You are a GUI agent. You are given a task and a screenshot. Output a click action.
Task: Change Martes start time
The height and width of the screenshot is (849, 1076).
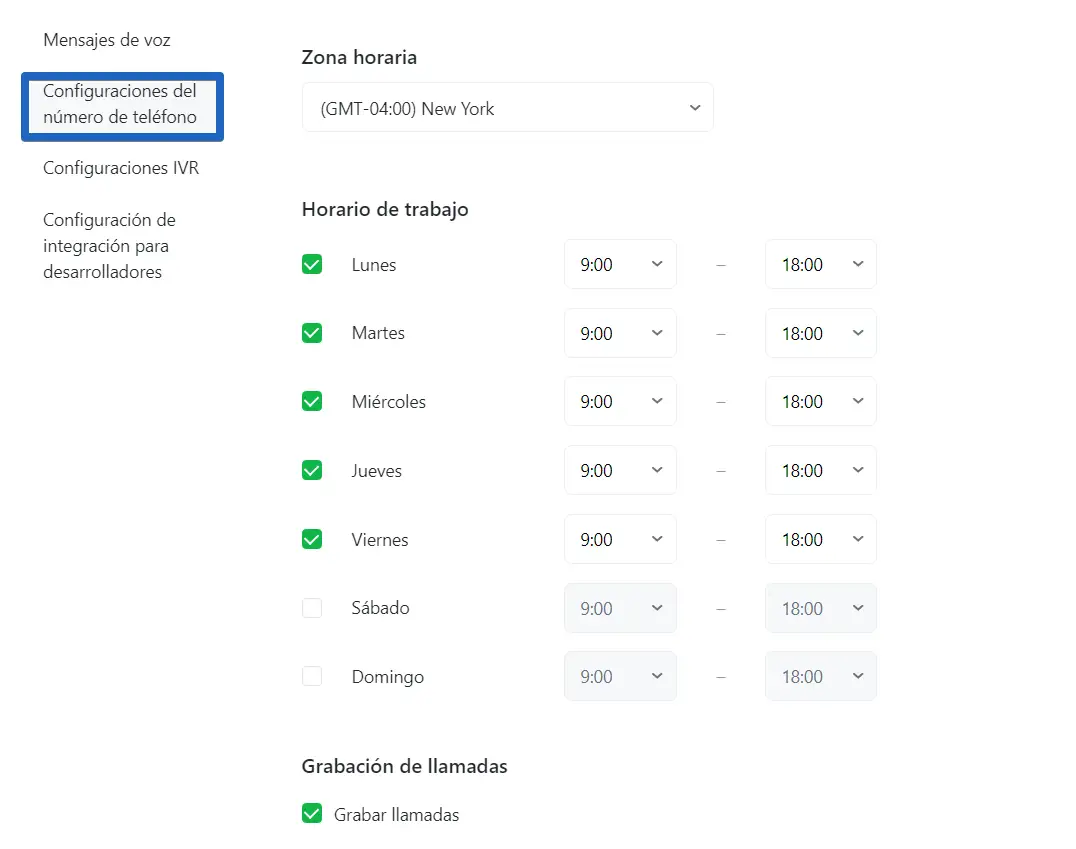[620, 334]
